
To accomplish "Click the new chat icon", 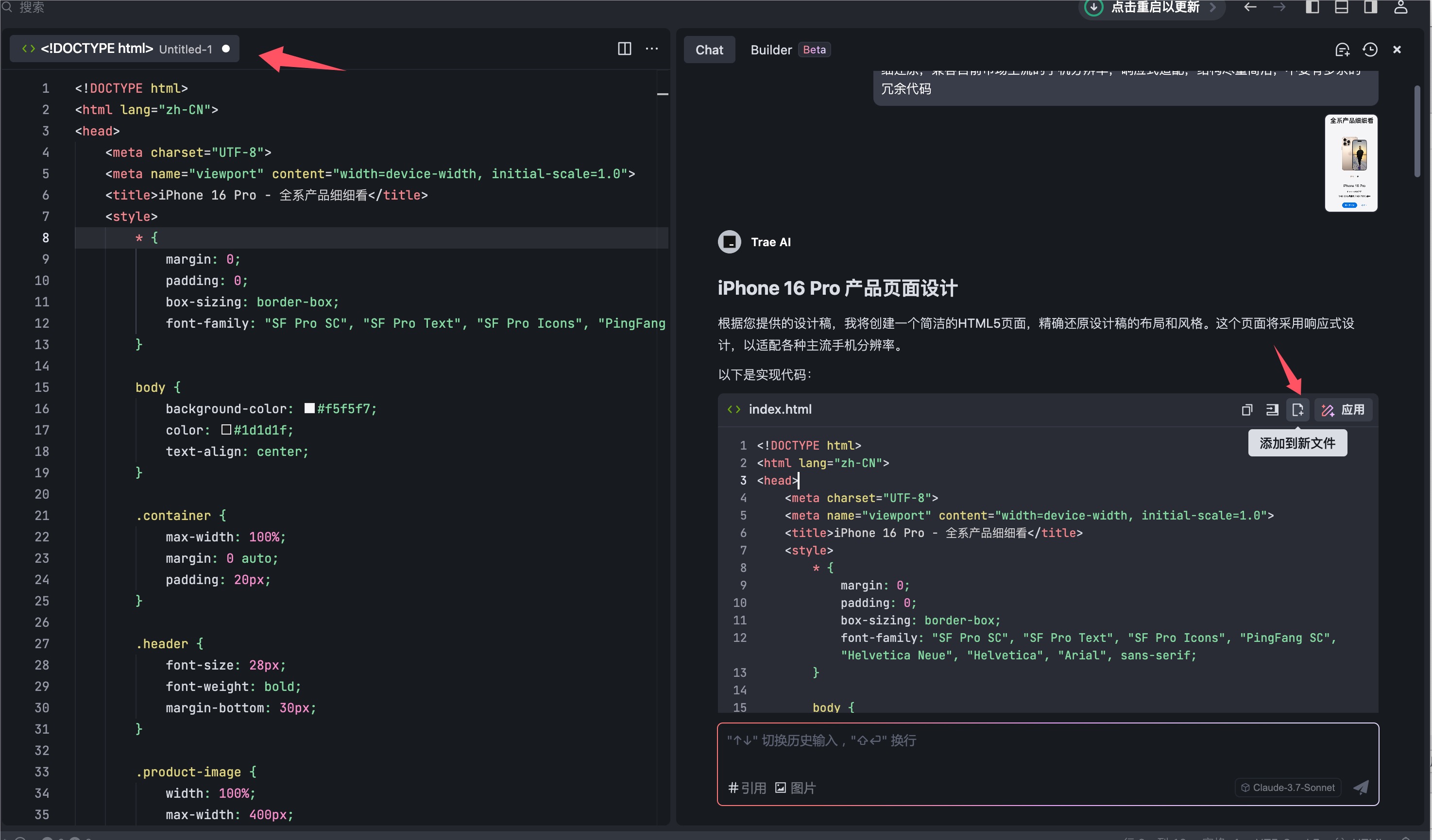I will point(1342,50).
